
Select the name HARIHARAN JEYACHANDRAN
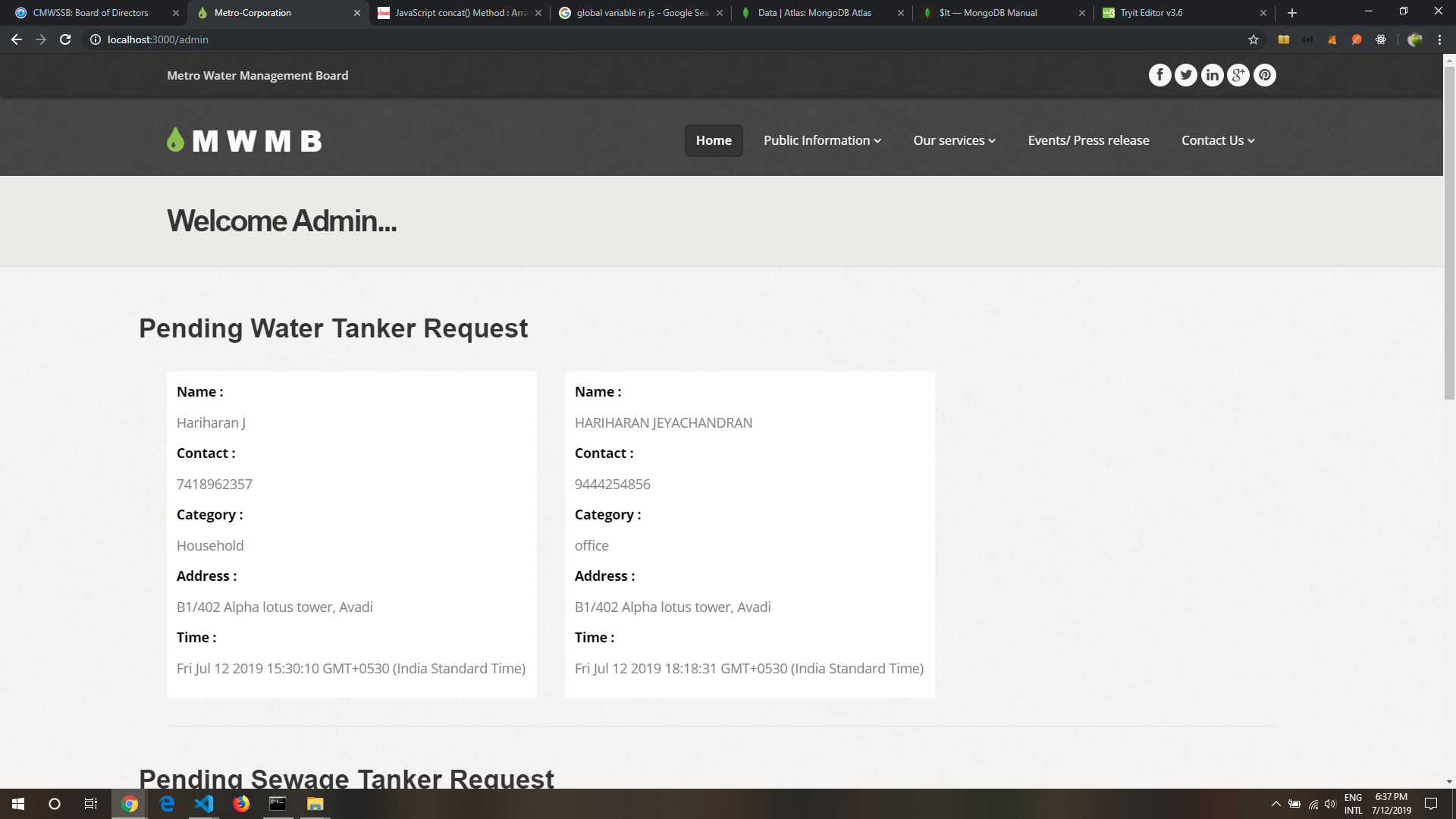coord(664,422)
